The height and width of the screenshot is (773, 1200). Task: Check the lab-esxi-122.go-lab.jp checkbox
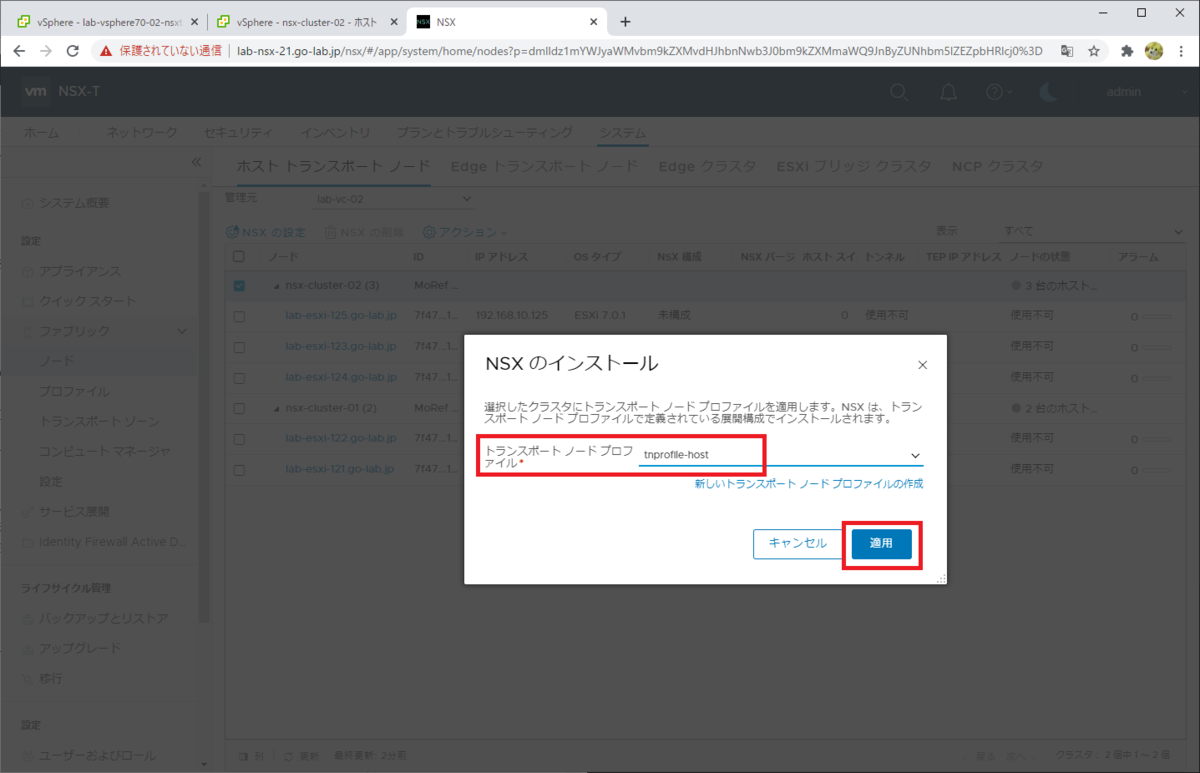click(x=239, y=438)
